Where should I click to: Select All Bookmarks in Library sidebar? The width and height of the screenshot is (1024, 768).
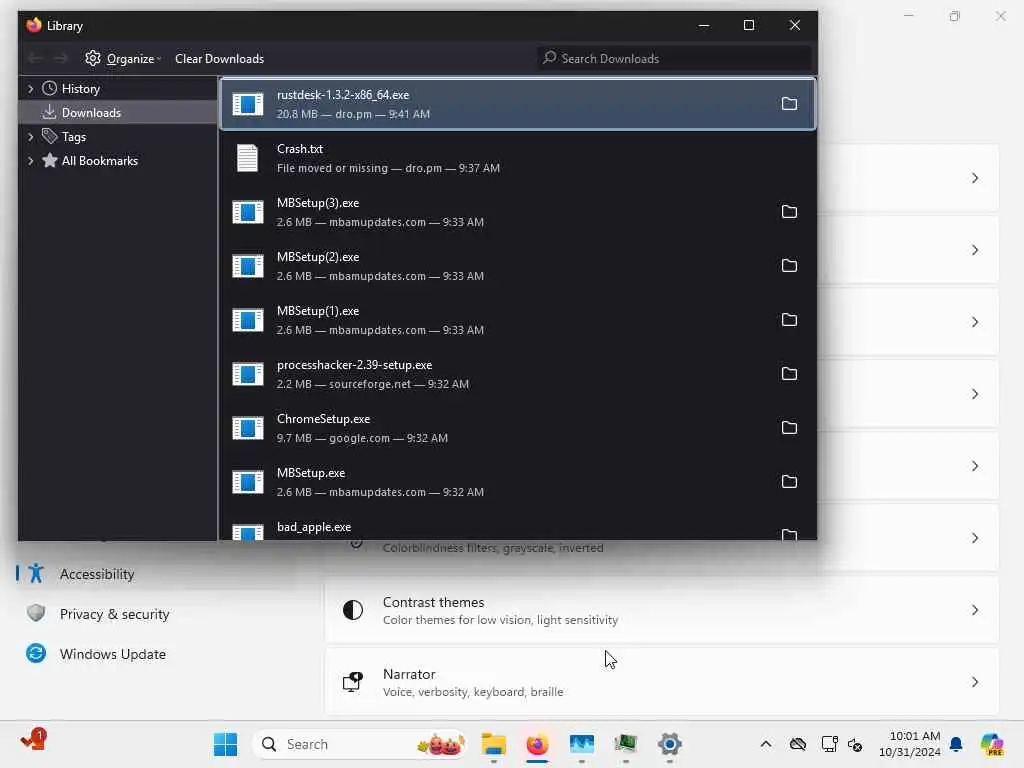(118, 161)
